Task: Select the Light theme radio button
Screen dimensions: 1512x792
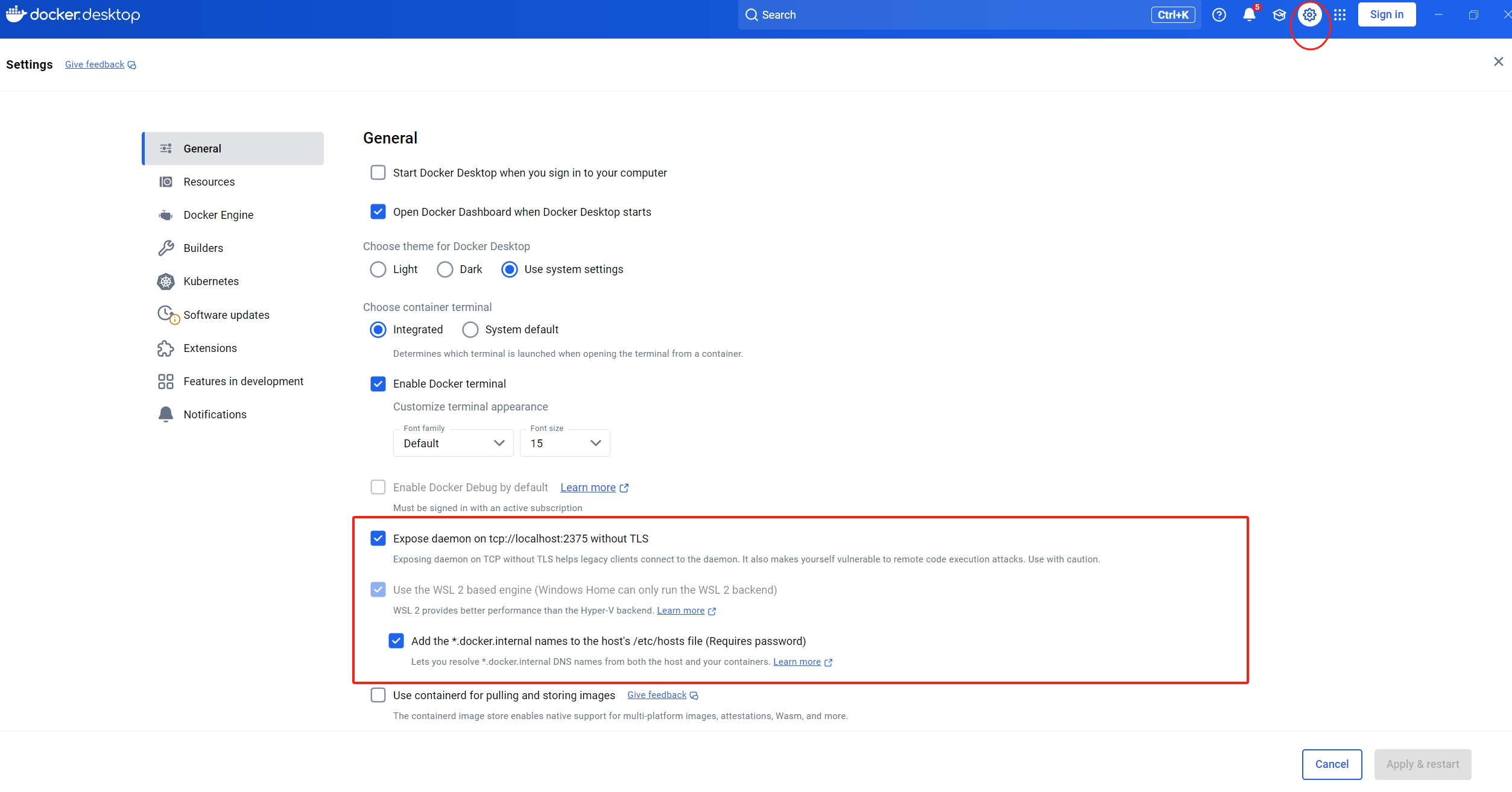Action: coord(378,269)
